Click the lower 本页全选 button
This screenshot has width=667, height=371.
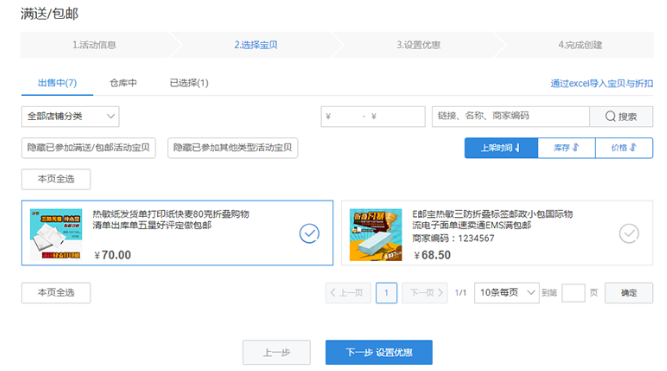tap(56, 293)
